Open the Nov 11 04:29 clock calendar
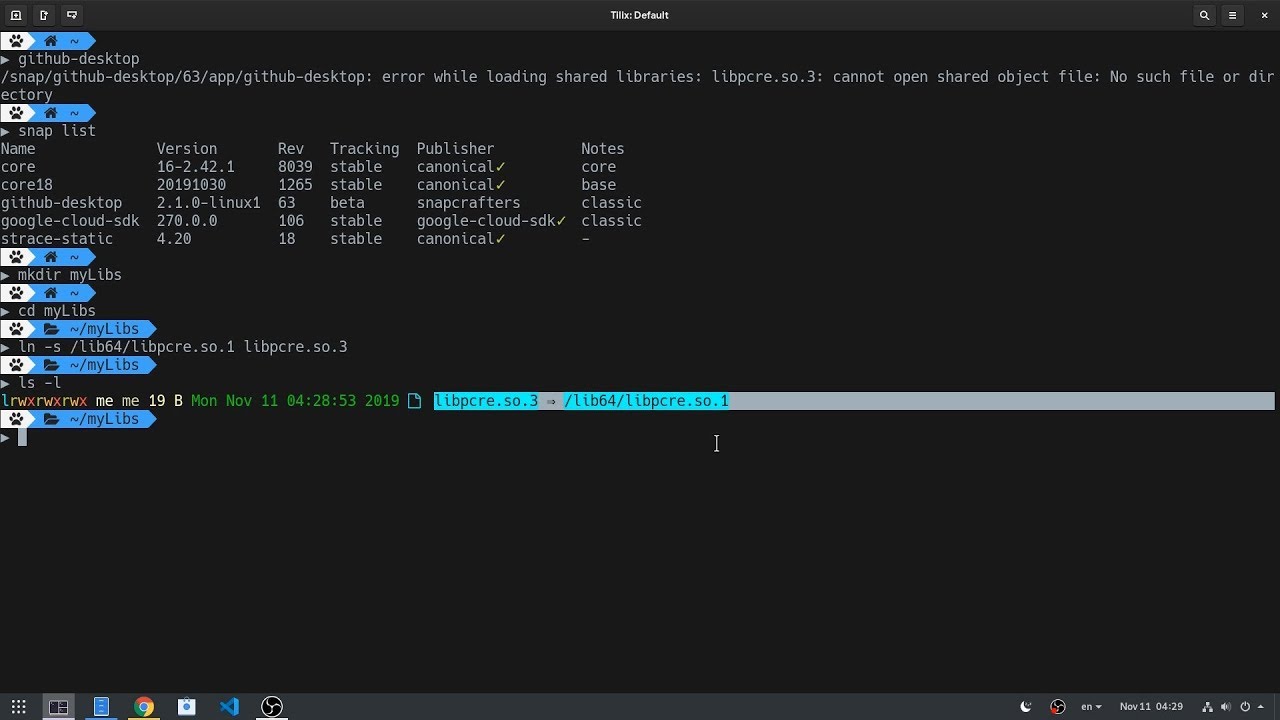1280x720 pixels. [1151, 707]
